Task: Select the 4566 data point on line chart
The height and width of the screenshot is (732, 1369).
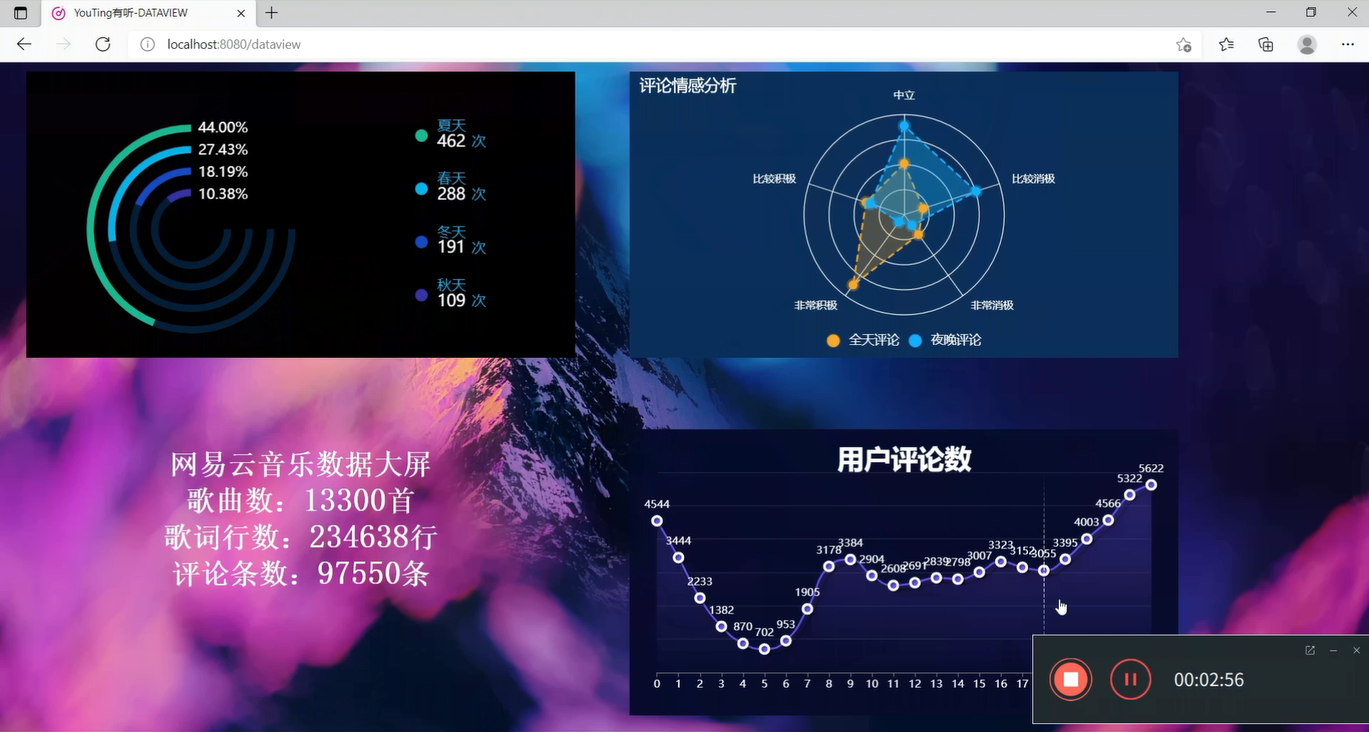Action: click(x=1108, y=520)
